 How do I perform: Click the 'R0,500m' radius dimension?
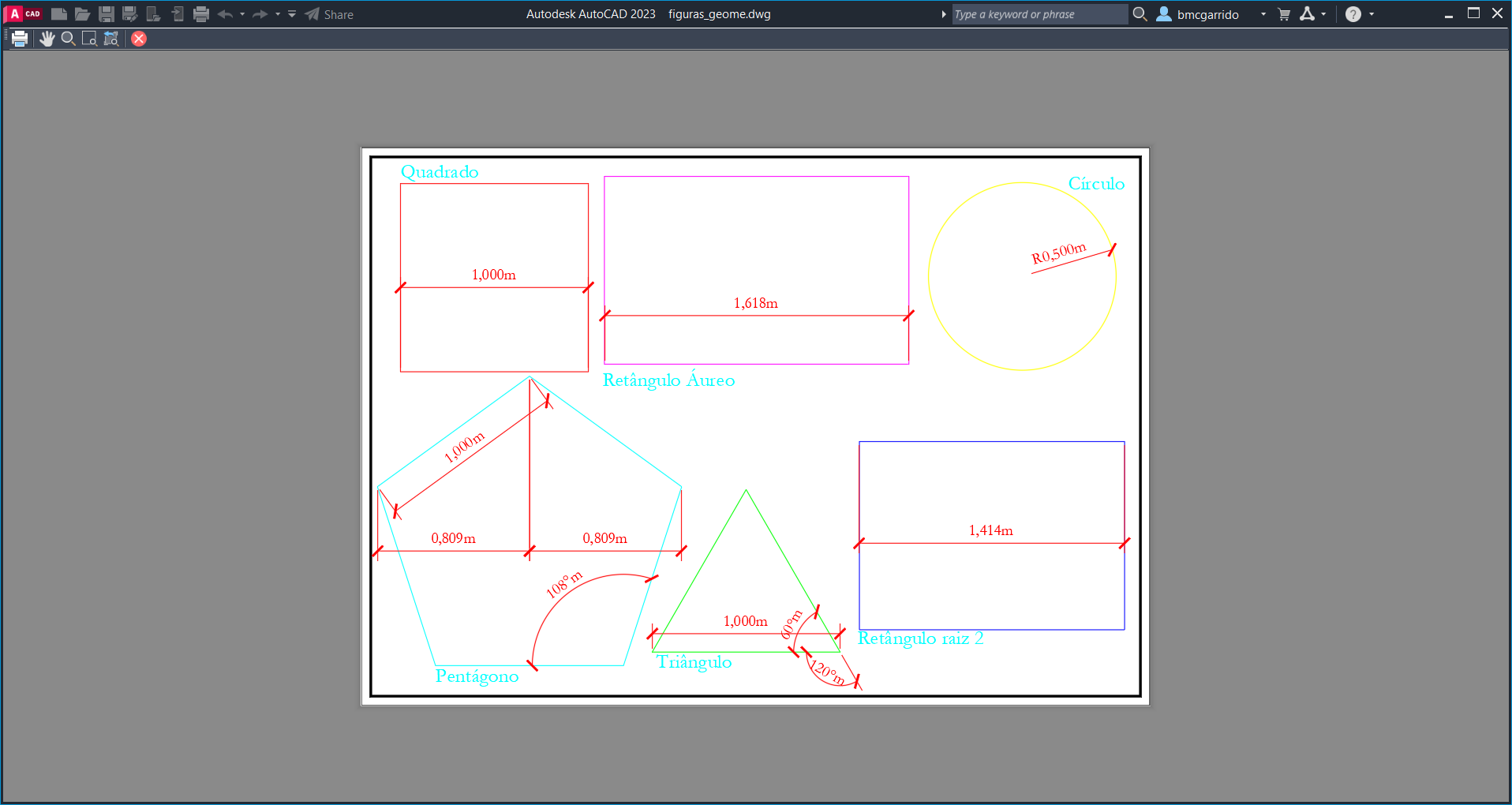coord(1059,253)
